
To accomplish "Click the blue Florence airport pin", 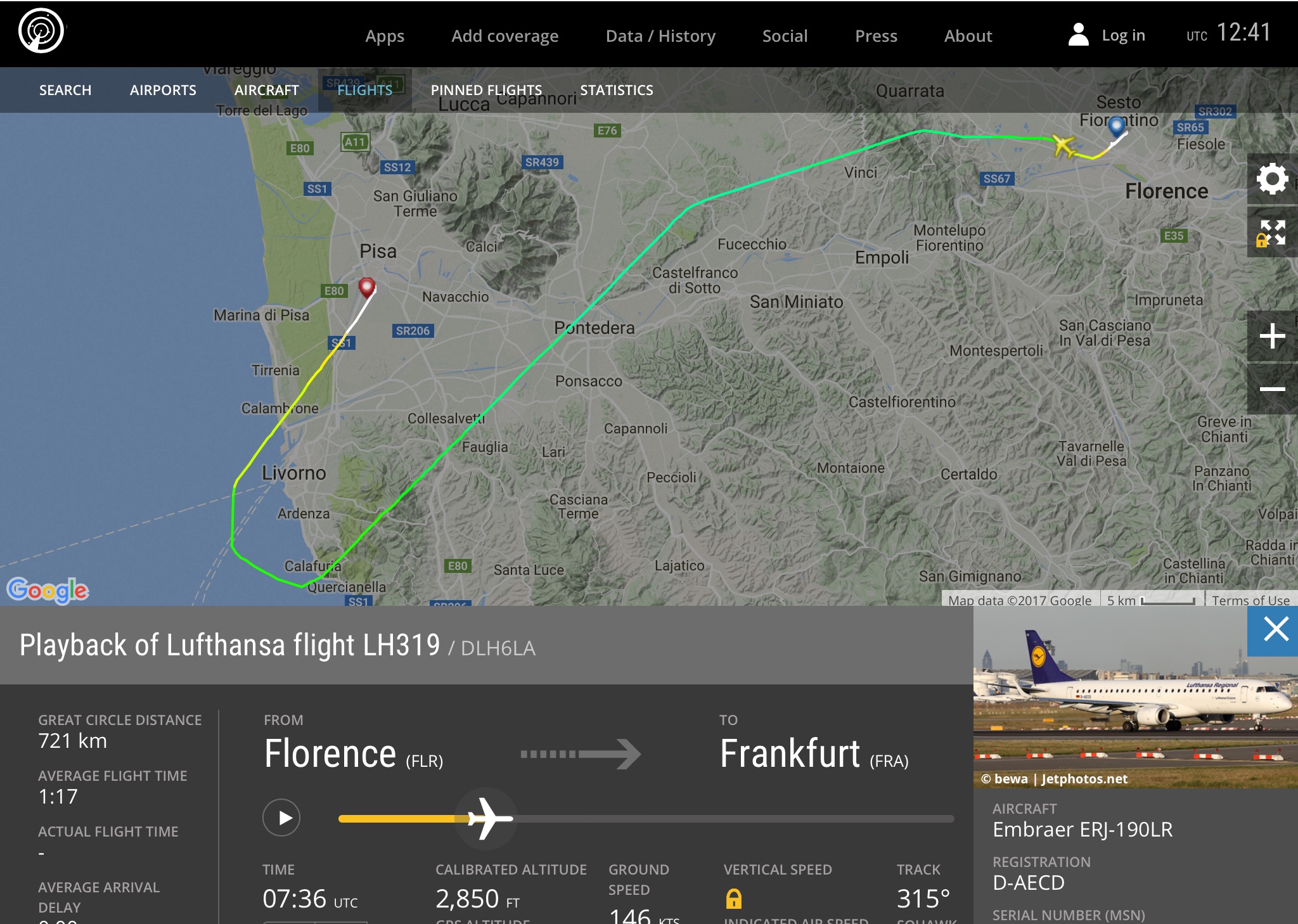I will (x=1117, y=125).
